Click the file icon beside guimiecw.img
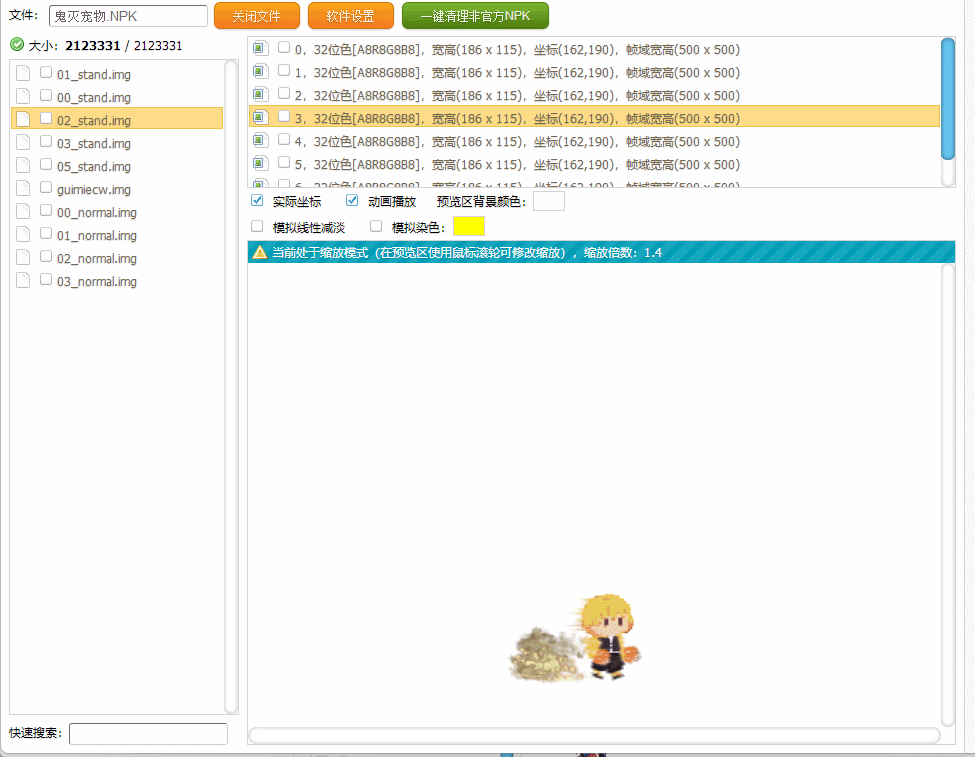 (23, 188)
